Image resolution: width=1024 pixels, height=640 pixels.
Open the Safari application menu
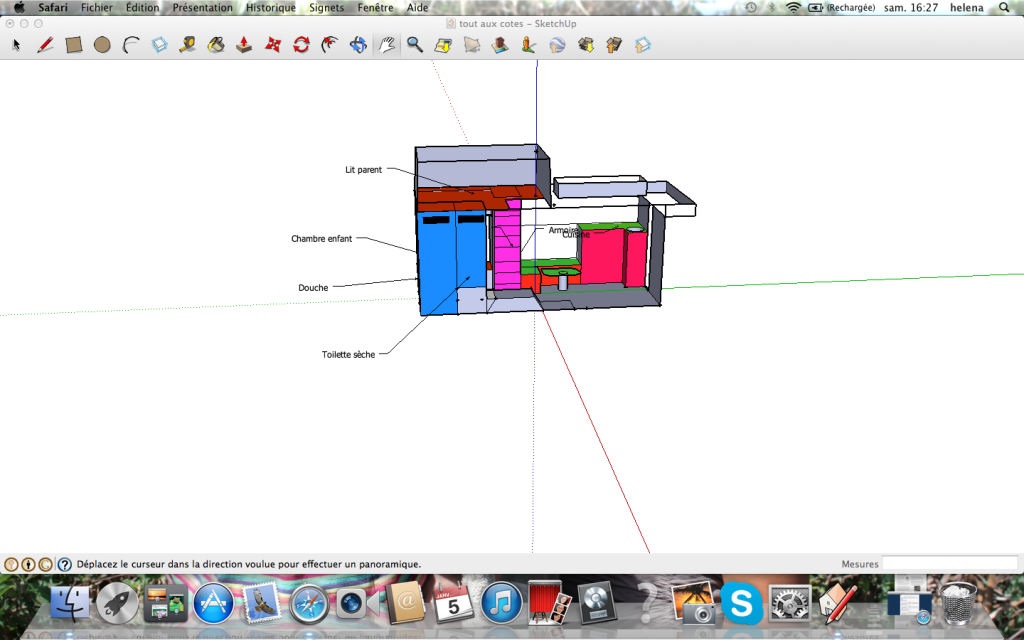click(x=53, y=8)
